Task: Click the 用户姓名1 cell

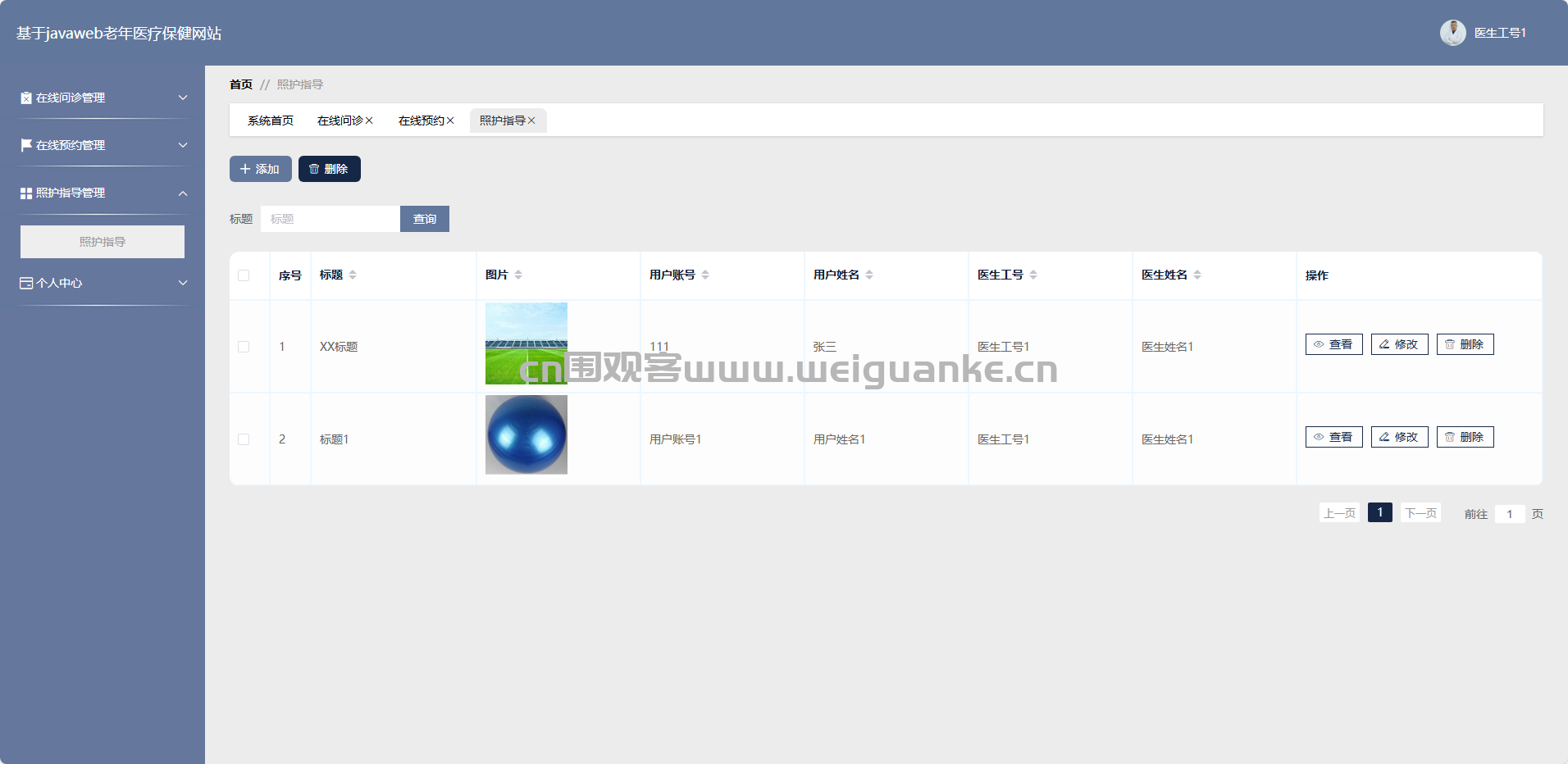Action: 839,439
